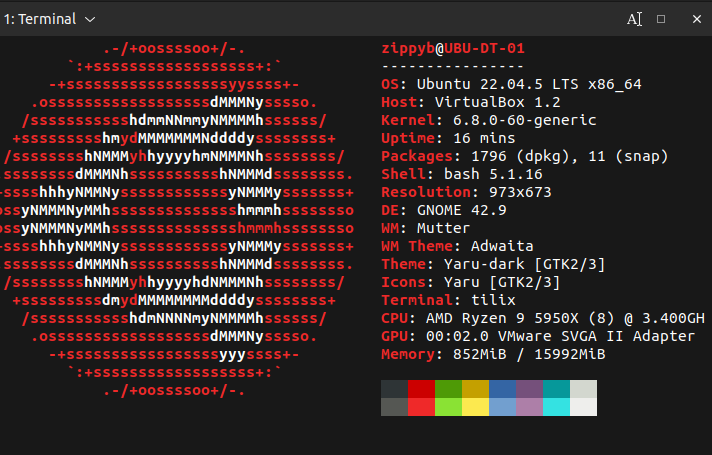Toggle read-only mode icon in Tilix title bar
Image resolution: width=712 pixels, height=455 pixels.
[634, 19]
